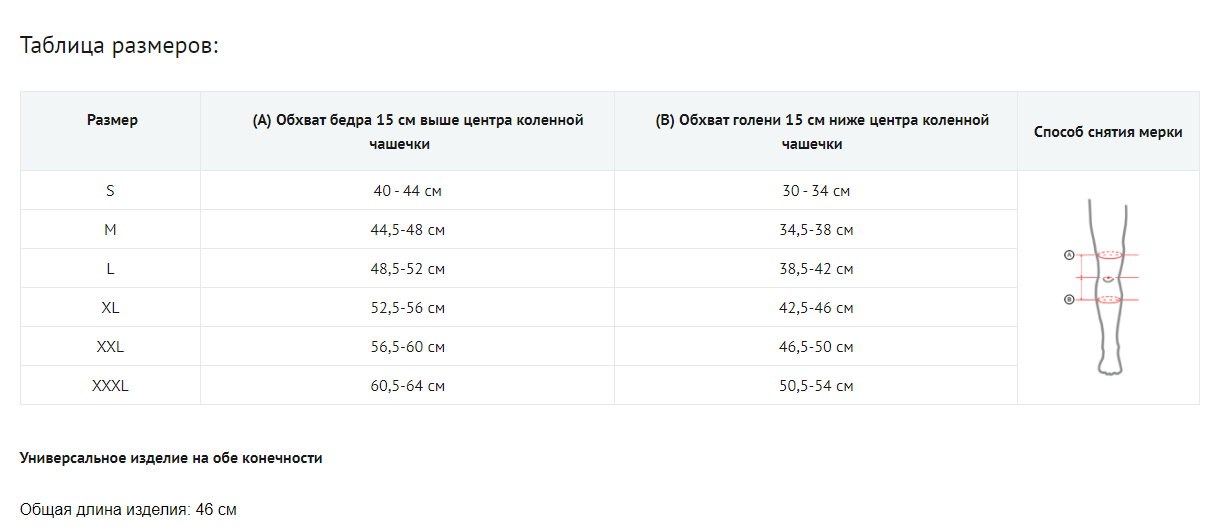Select the size XXL cell
1230x530 pixels.
110,346
